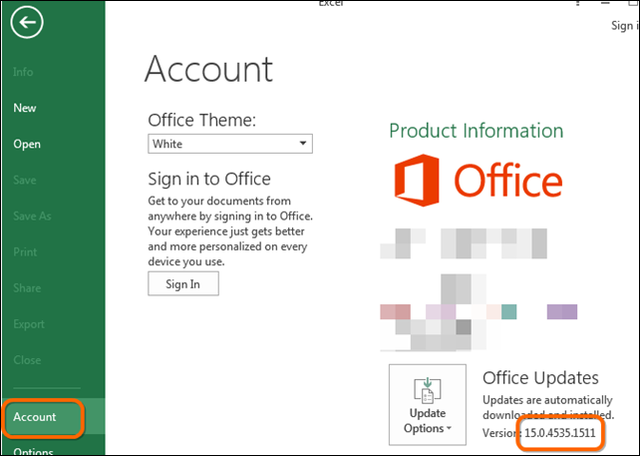640x456 pixels.
Task: Choose Open from the sidebar
Action: pyautogui.click(x=27, y=144)
